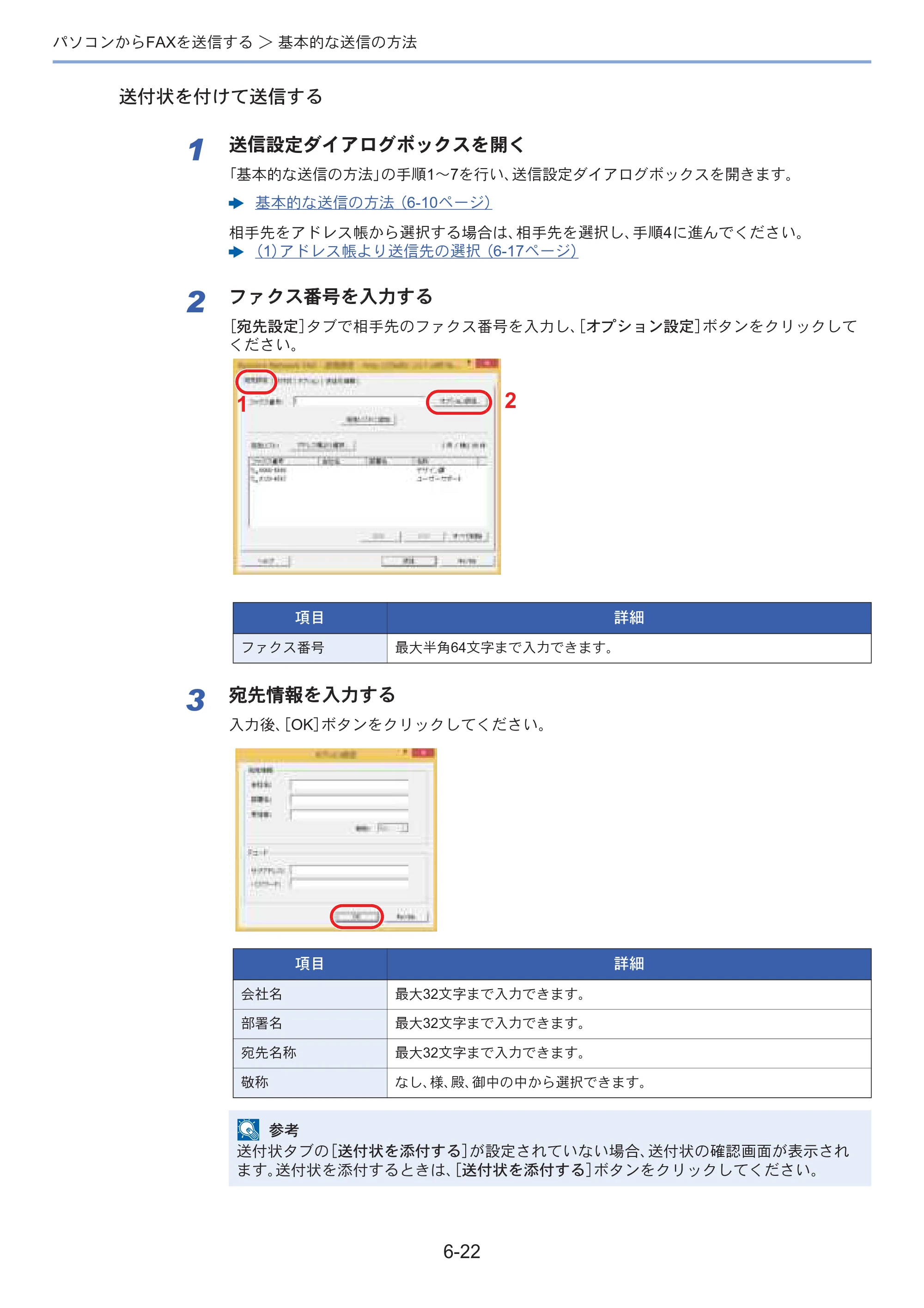
Task: Click the ファクス番号 input field in the dialog
Action: (x=359, y=402)
